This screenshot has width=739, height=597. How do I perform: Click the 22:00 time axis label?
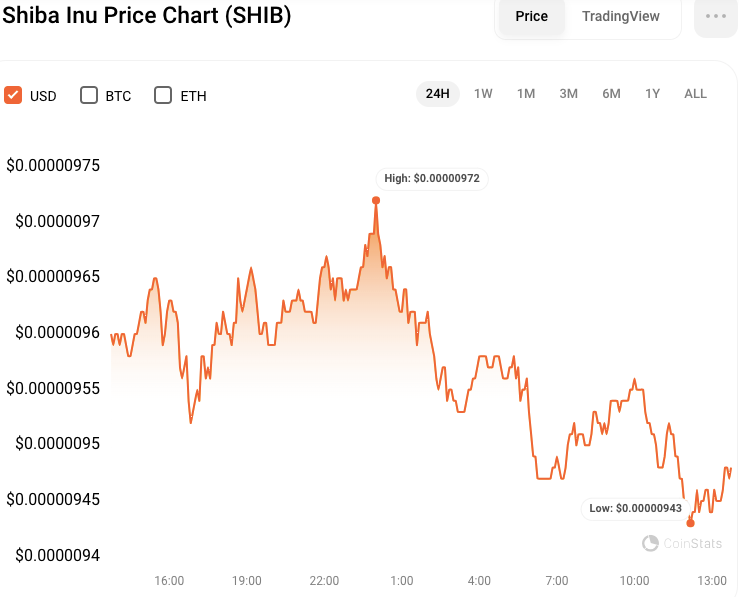(324, 580)
